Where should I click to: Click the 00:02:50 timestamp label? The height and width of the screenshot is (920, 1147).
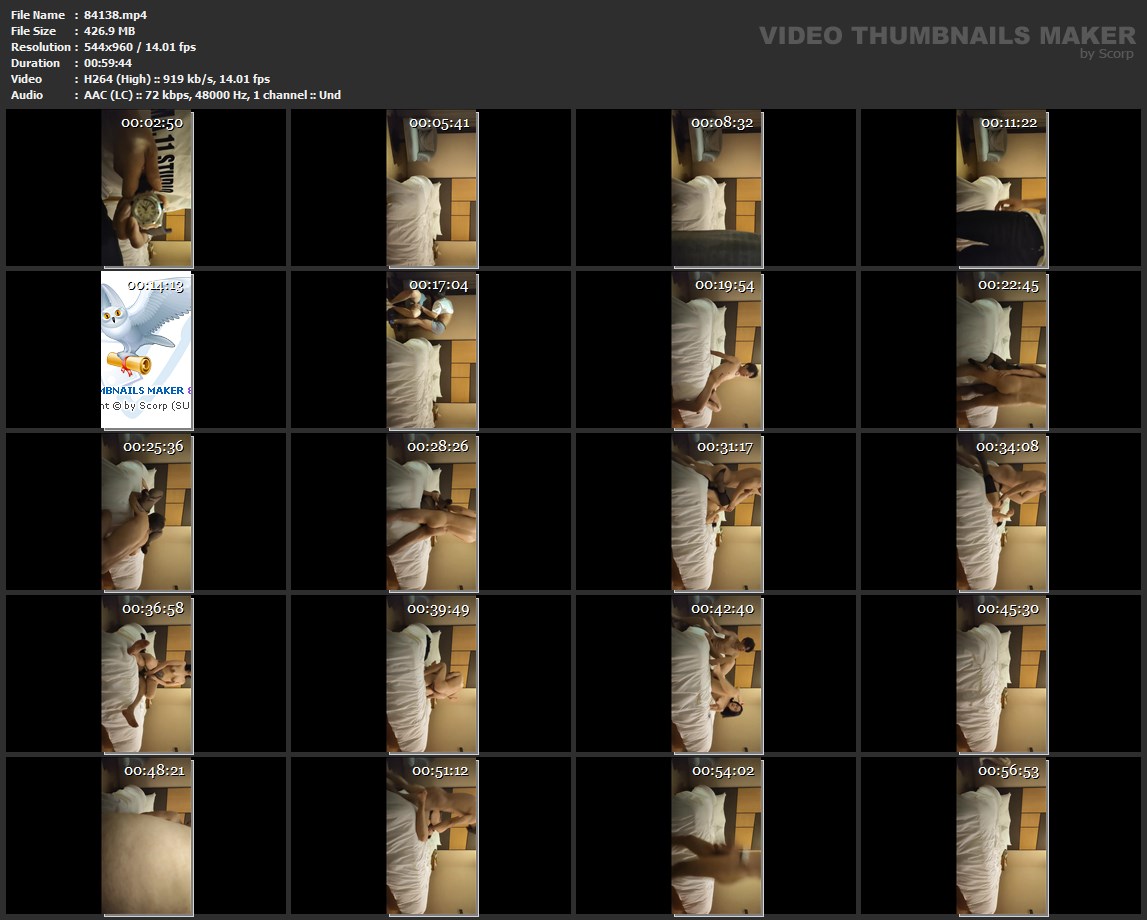pos(152,123)
